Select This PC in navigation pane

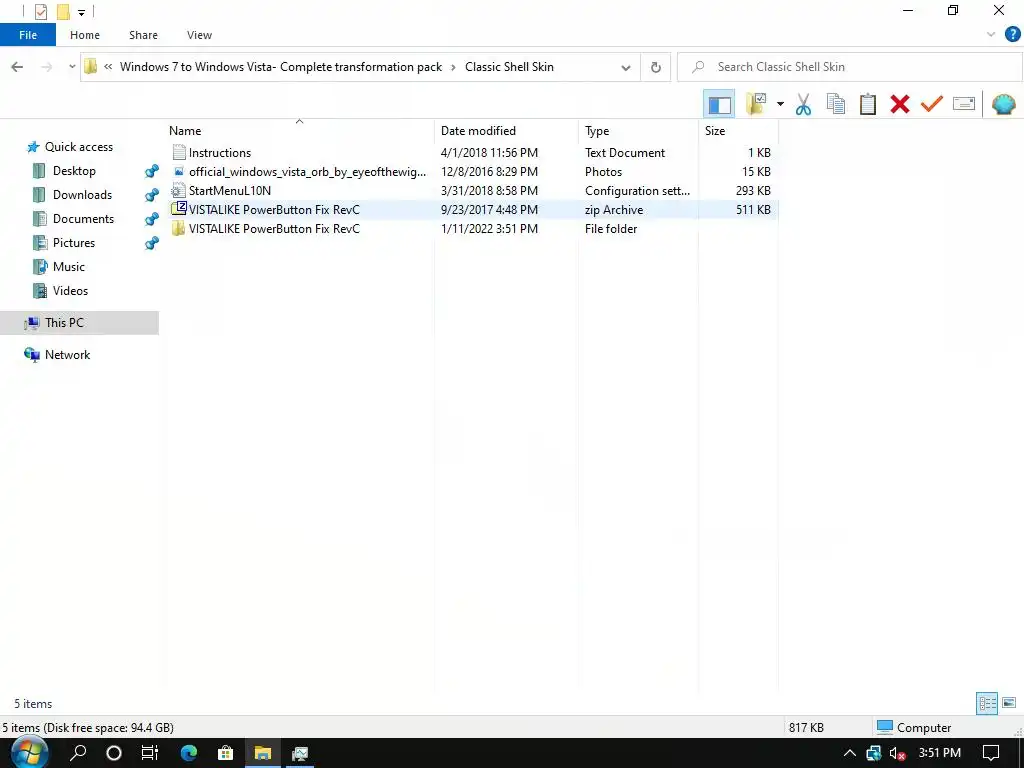[x=79, y=323]
